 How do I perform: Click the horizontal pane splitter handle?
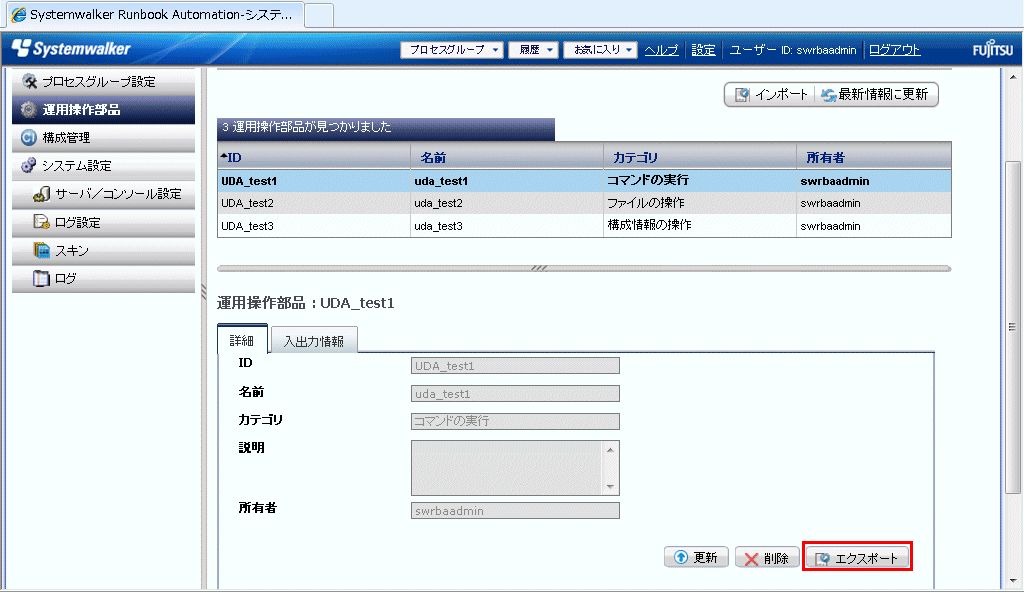tap(539, 268)
